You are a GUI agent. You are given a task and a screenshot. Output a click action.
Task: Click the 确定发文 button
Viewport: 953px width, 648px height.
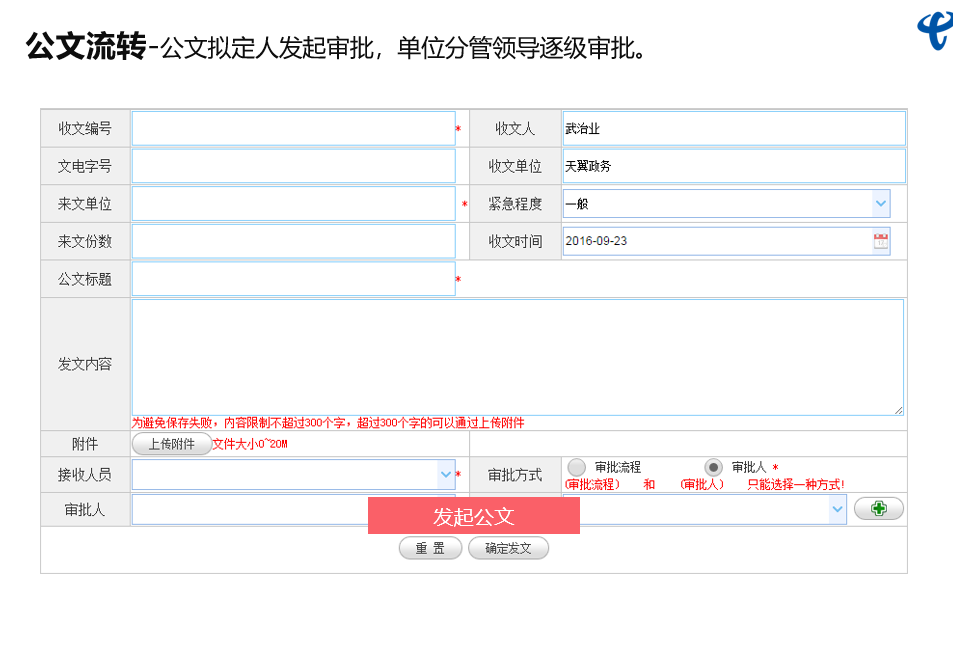[x=508, y=548]
